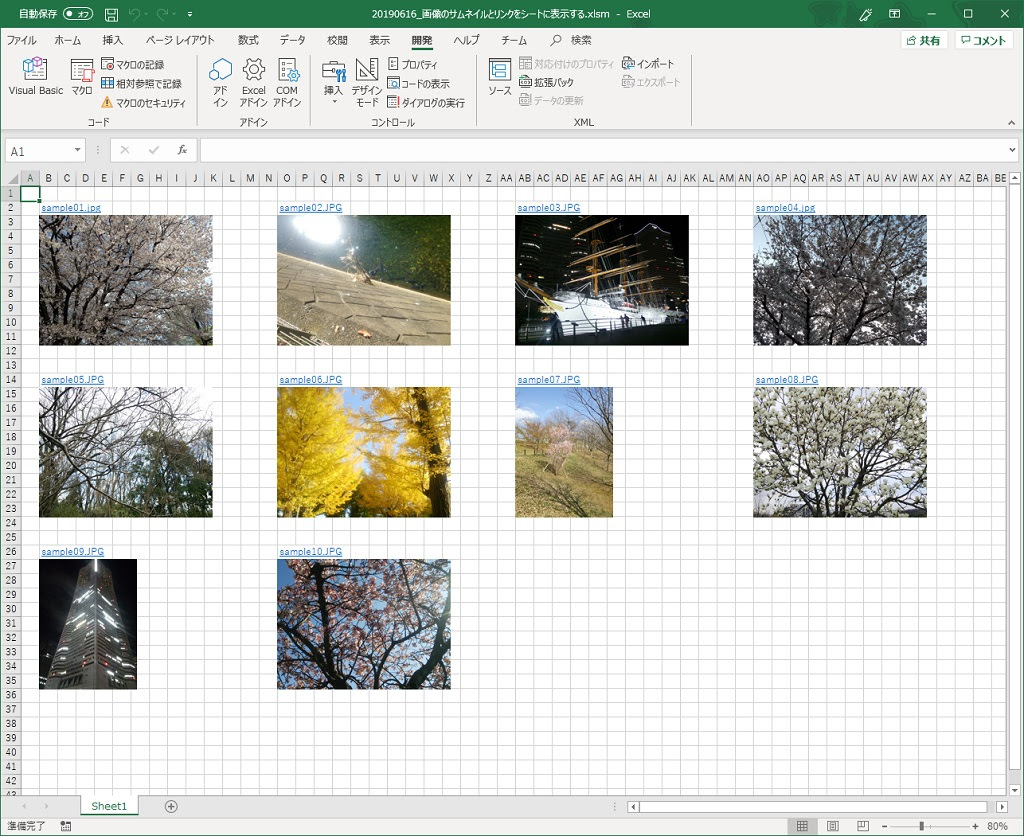Open Quick Access Toolbar customize menu
The height and width of the screenshot is (836, 1024).
click(x=189, y=14)
